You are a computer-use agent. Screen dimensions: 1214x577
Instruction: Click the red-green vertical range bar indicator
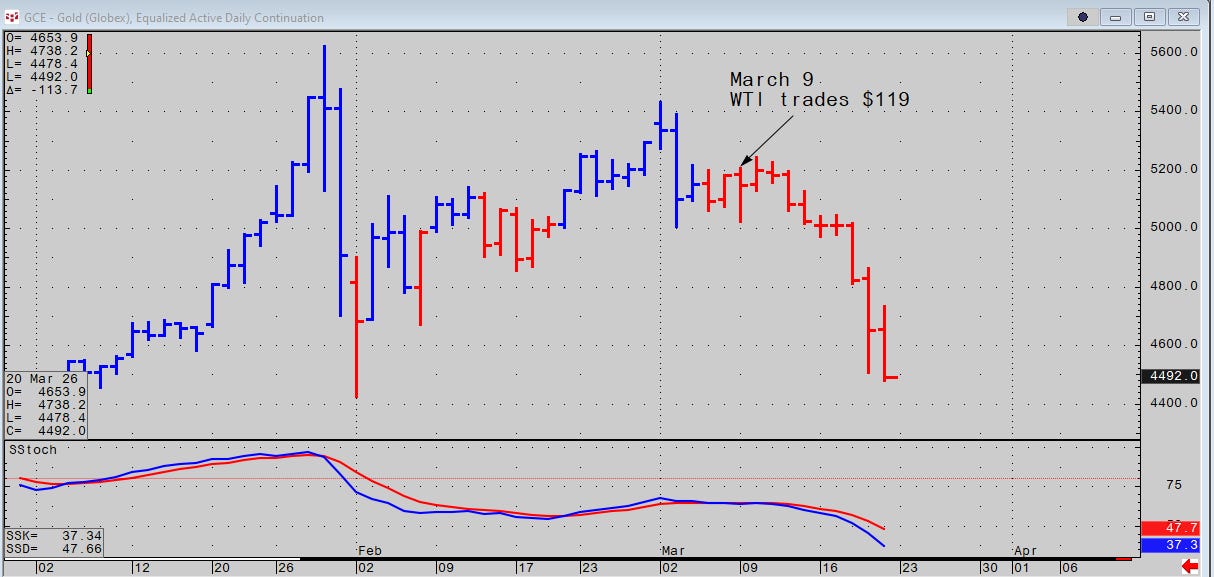click(89, 64)
